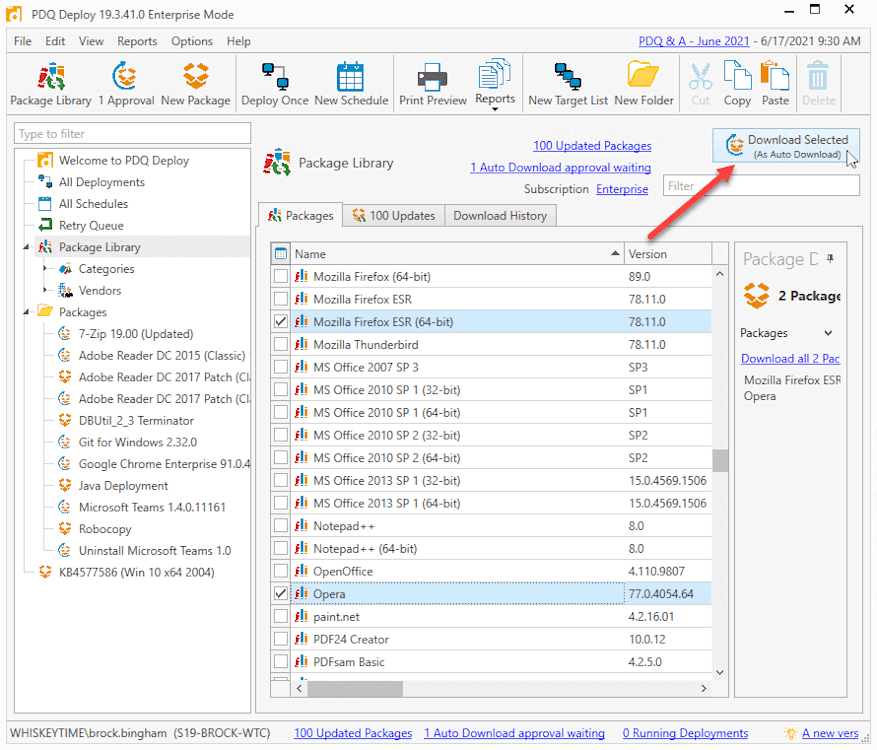This screenshot has width=877, height=750.
Task: Expand the Vendors tree node
Action: [x=45, y=290]
